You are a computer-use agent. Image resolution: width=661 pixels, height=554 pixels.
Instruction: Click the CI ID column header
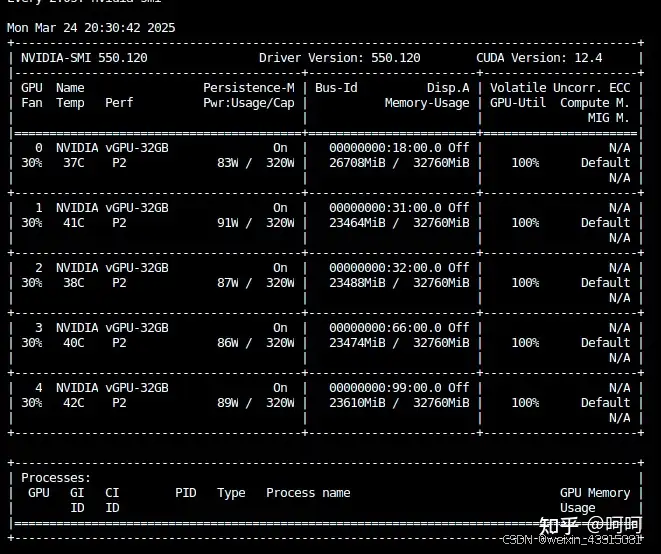click(112, 500)
